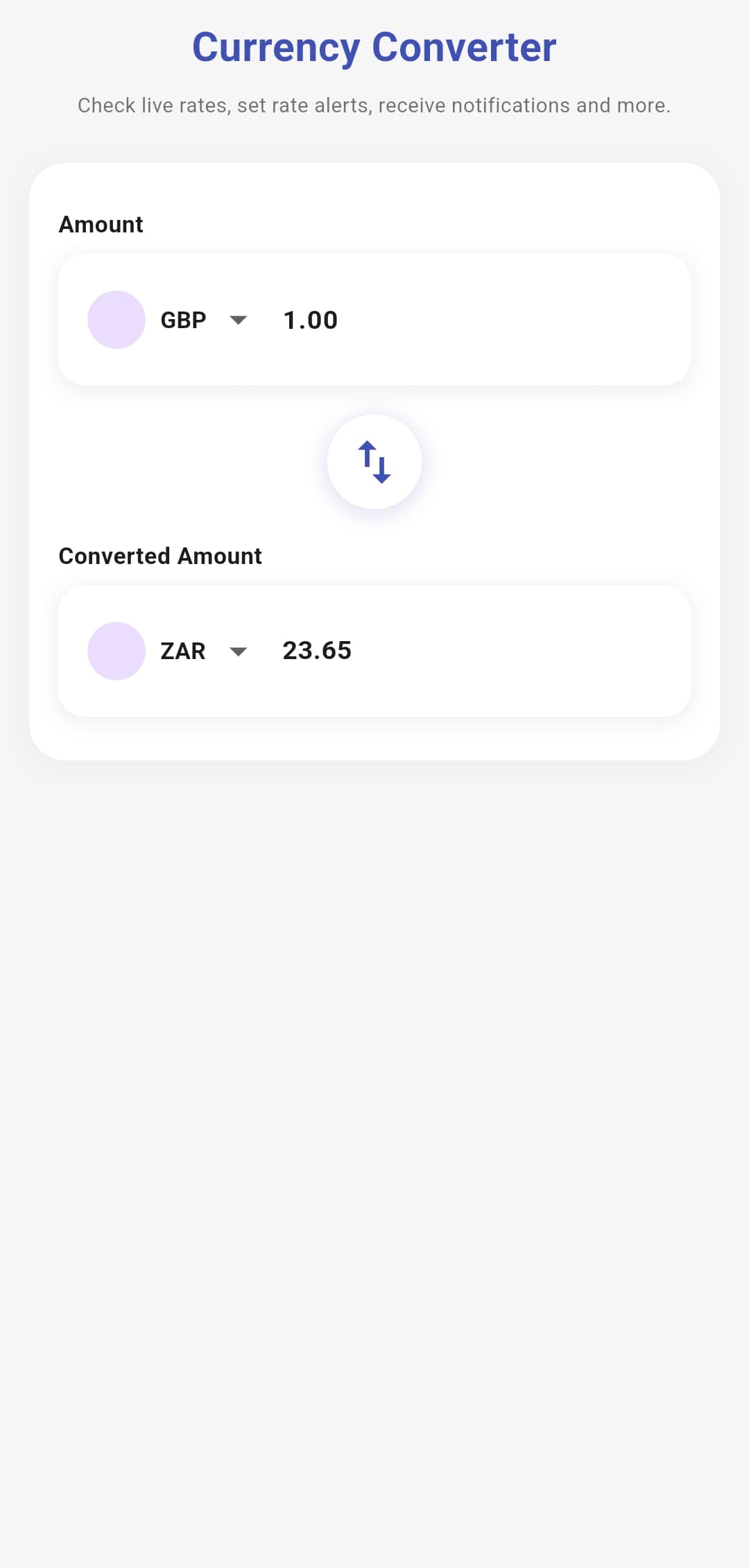Click "and more" in the subtitle
Screen dimensions: 749x1568
[x=621, y=105]
